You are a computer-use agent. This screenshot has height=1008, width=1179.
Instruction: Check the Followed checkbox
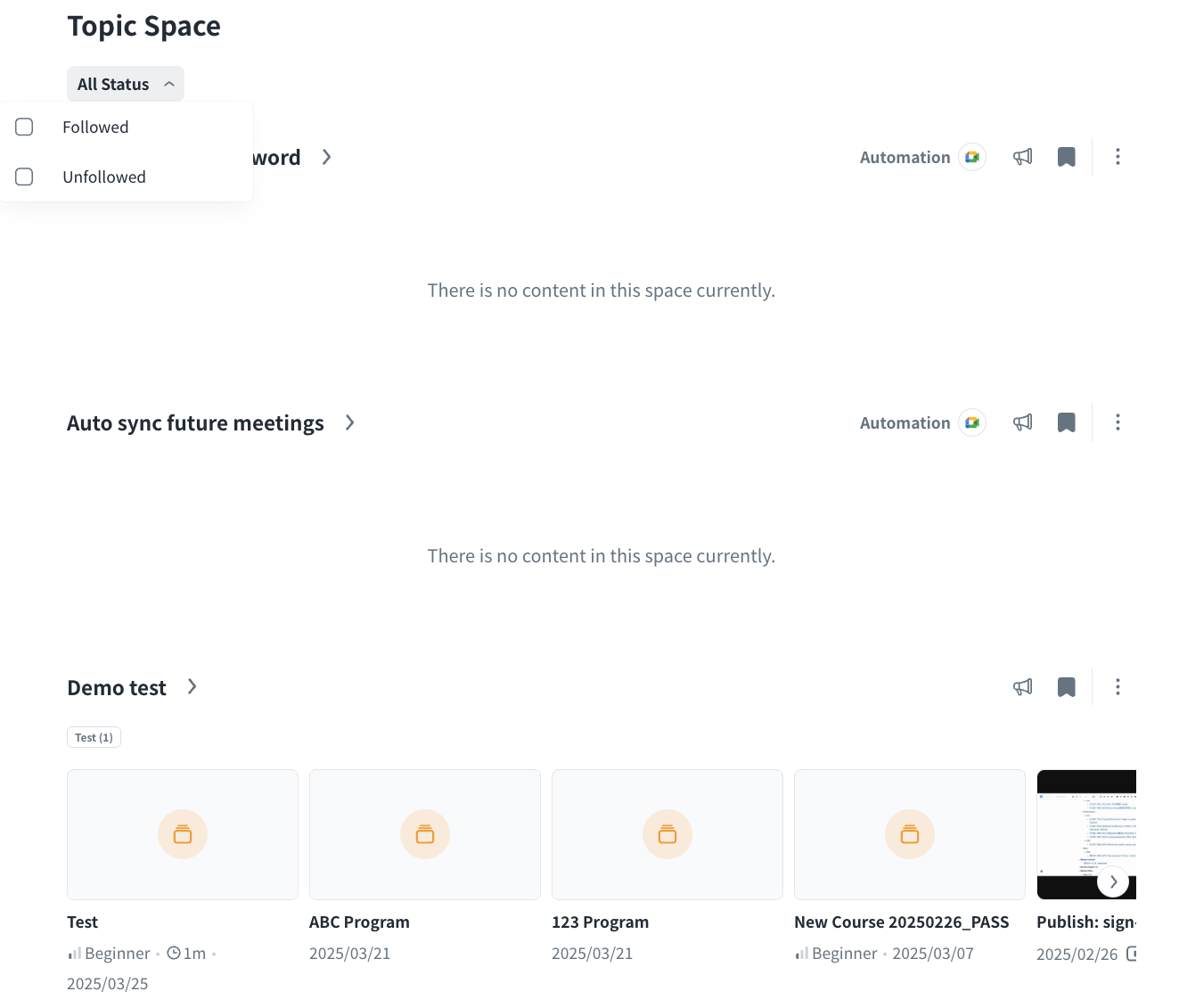tap(24, 127)
